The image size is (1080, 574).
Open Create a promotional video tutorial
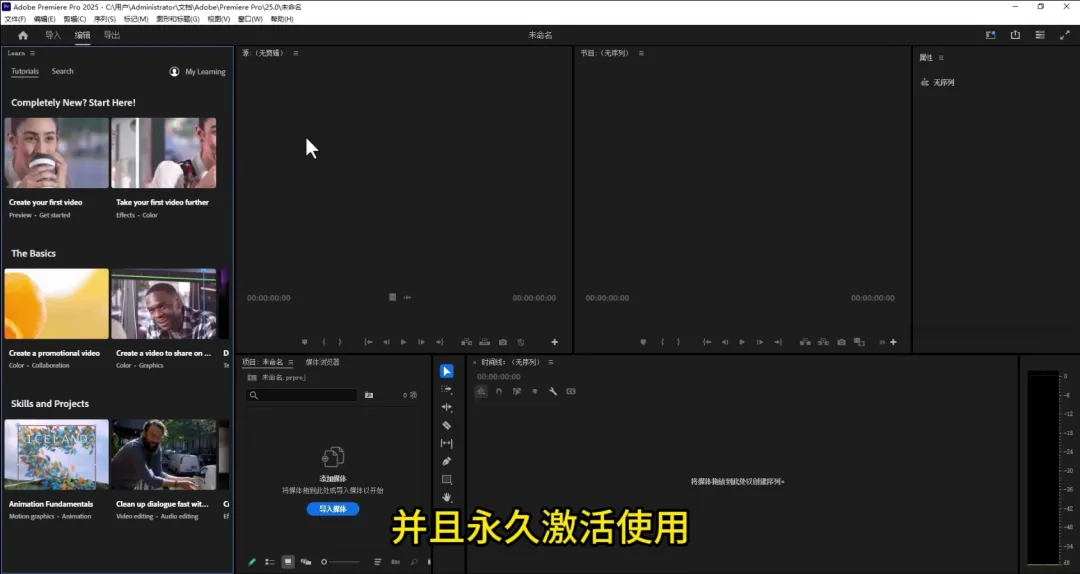(56, 304)
